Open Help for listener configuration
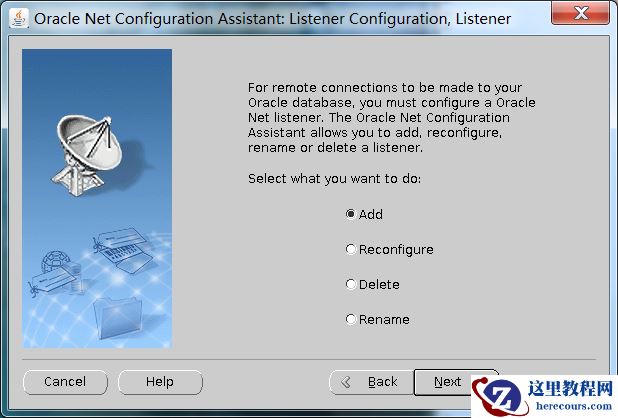The height and width of the screenshot is (418, 618). (160, 382)
